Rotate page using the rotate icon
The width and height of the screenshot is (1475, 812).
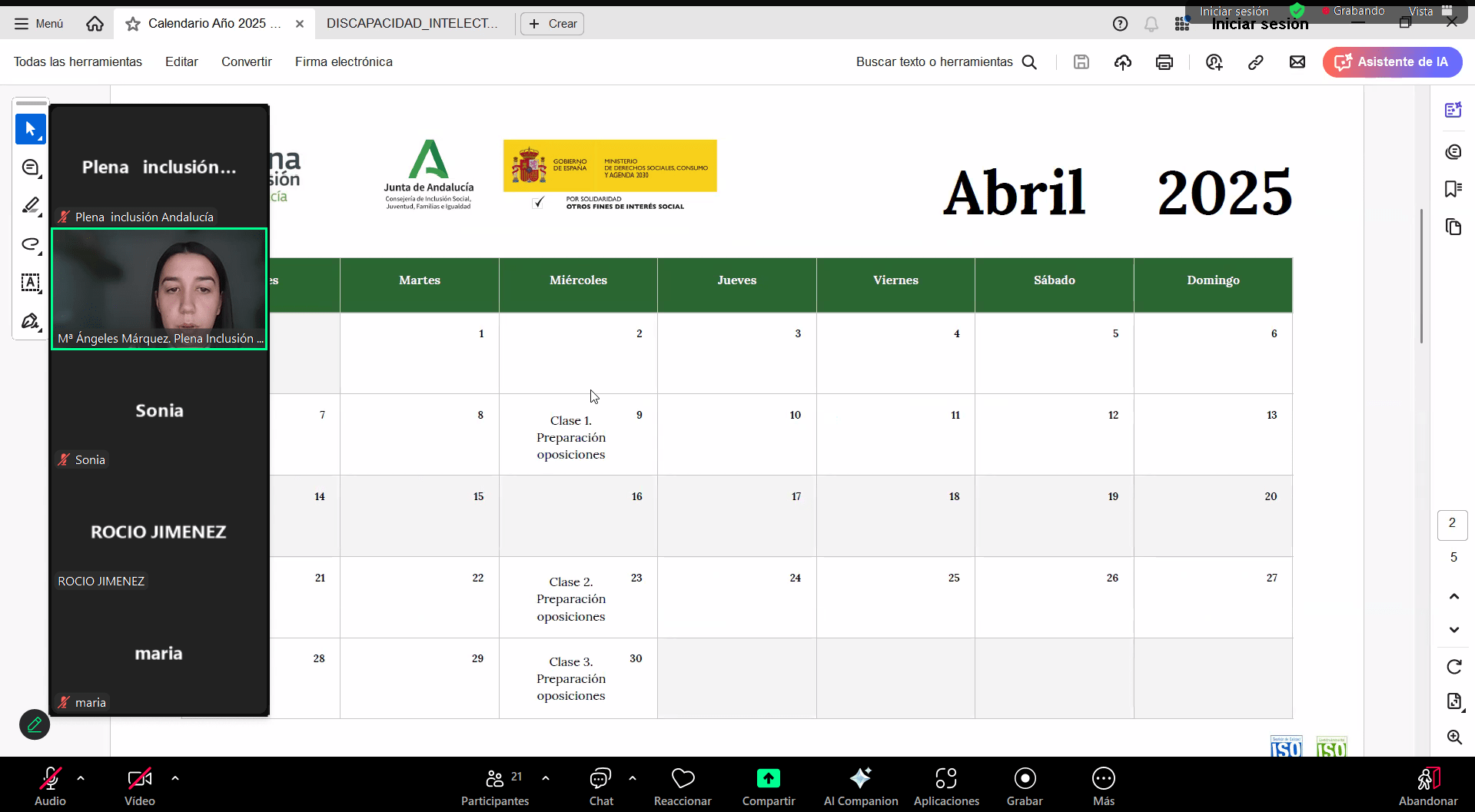1453,666
